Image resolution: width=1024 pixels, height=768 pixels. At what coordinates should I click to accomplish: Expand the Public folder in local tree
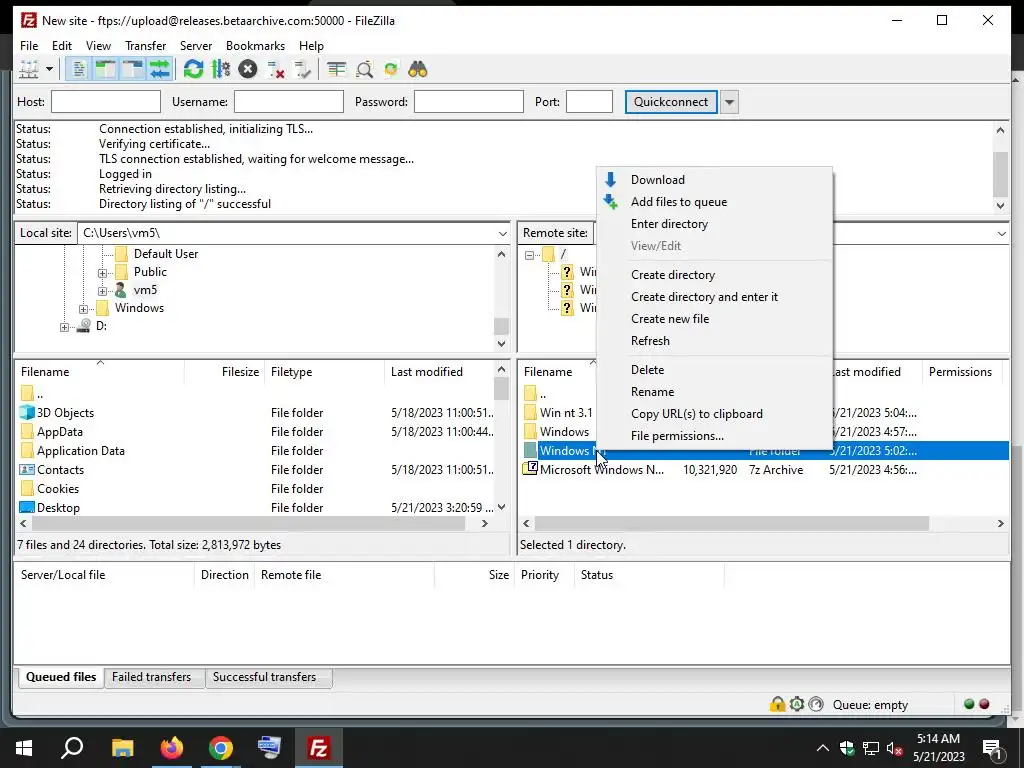(103, 273)
